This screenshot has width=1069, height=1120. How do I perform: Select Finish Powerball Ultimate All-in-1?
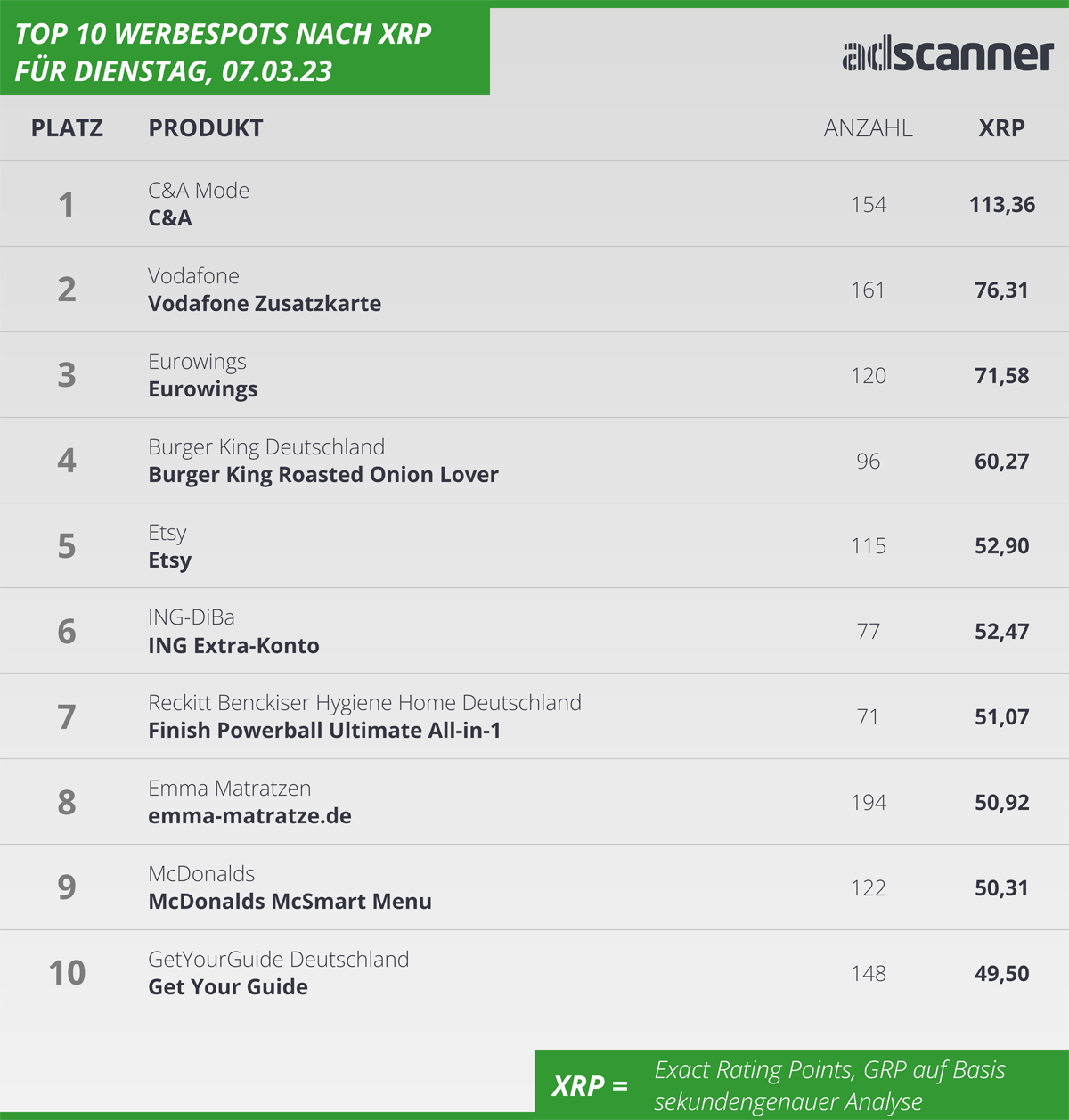click(324, 731)
